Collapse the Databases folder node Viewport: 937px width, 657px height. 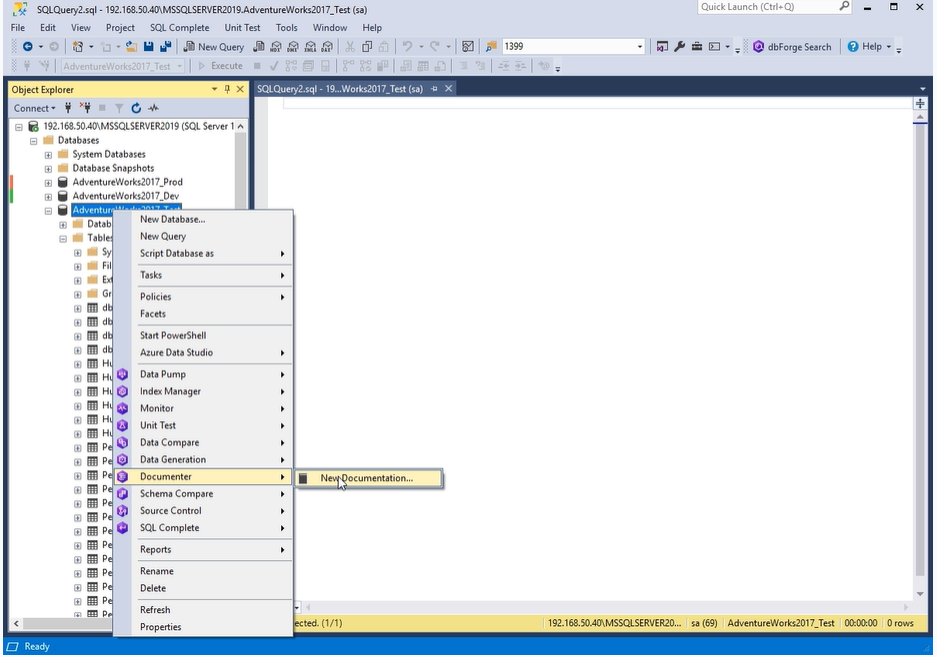pyautogui.click(x=33, y=141)
